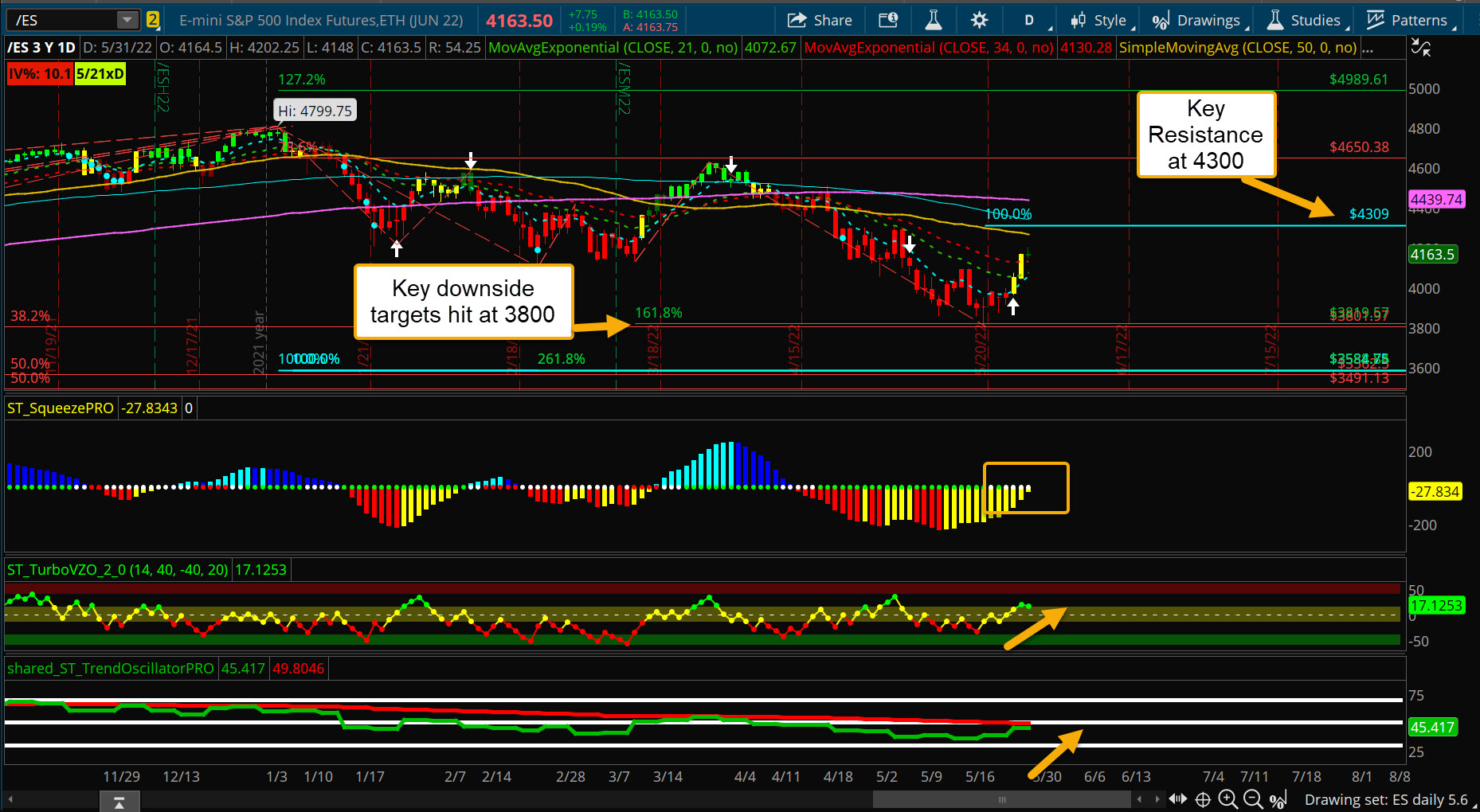1480x812 pixels.
Task: Click the scroll-to-latest icon at bottom left
Action: click(x=119, y=801)
